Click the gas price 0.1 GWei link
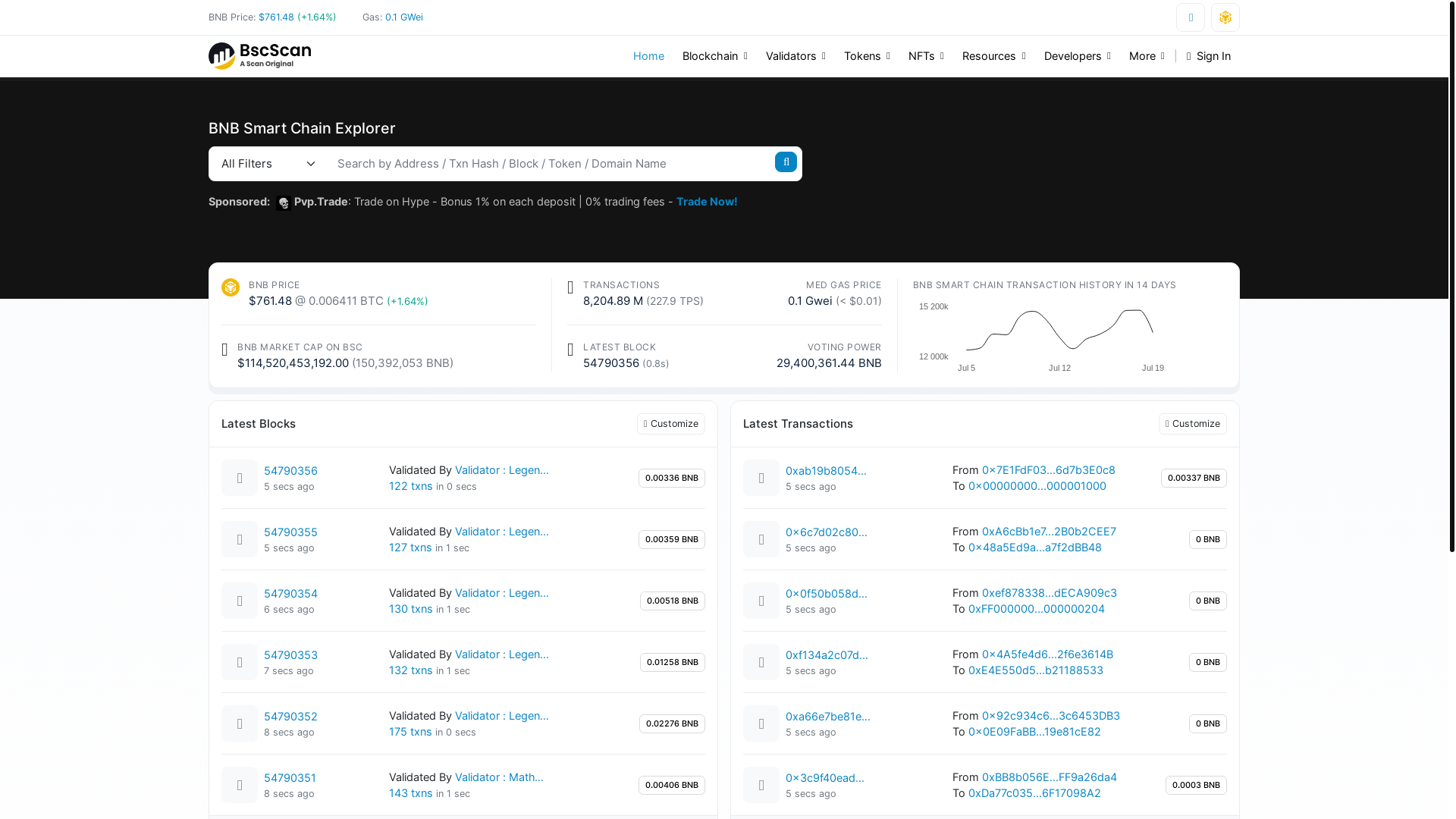Viewport: 1456px width, 819px height. click(404, 17)
